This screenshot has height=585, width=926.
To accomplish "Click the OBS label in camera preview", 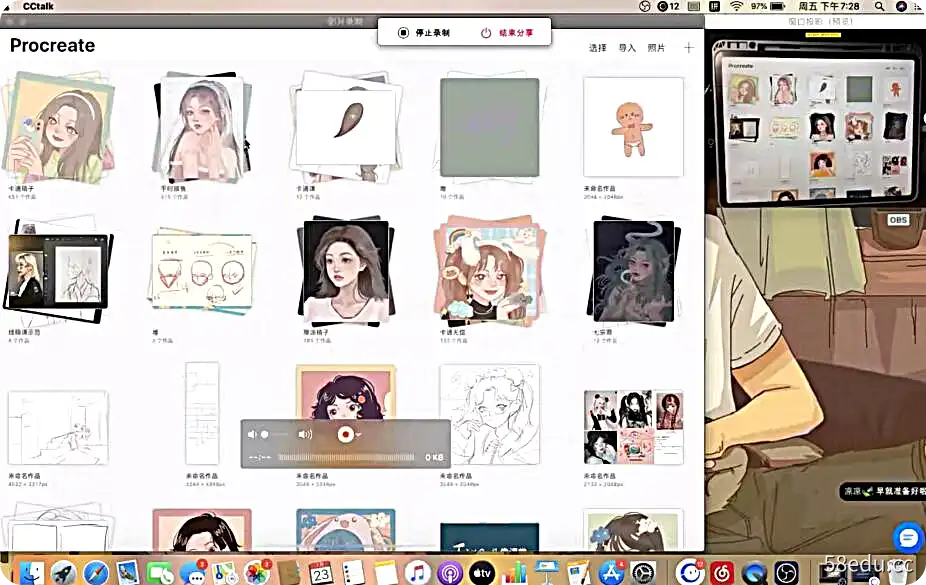I will click(x=898, y=220).
